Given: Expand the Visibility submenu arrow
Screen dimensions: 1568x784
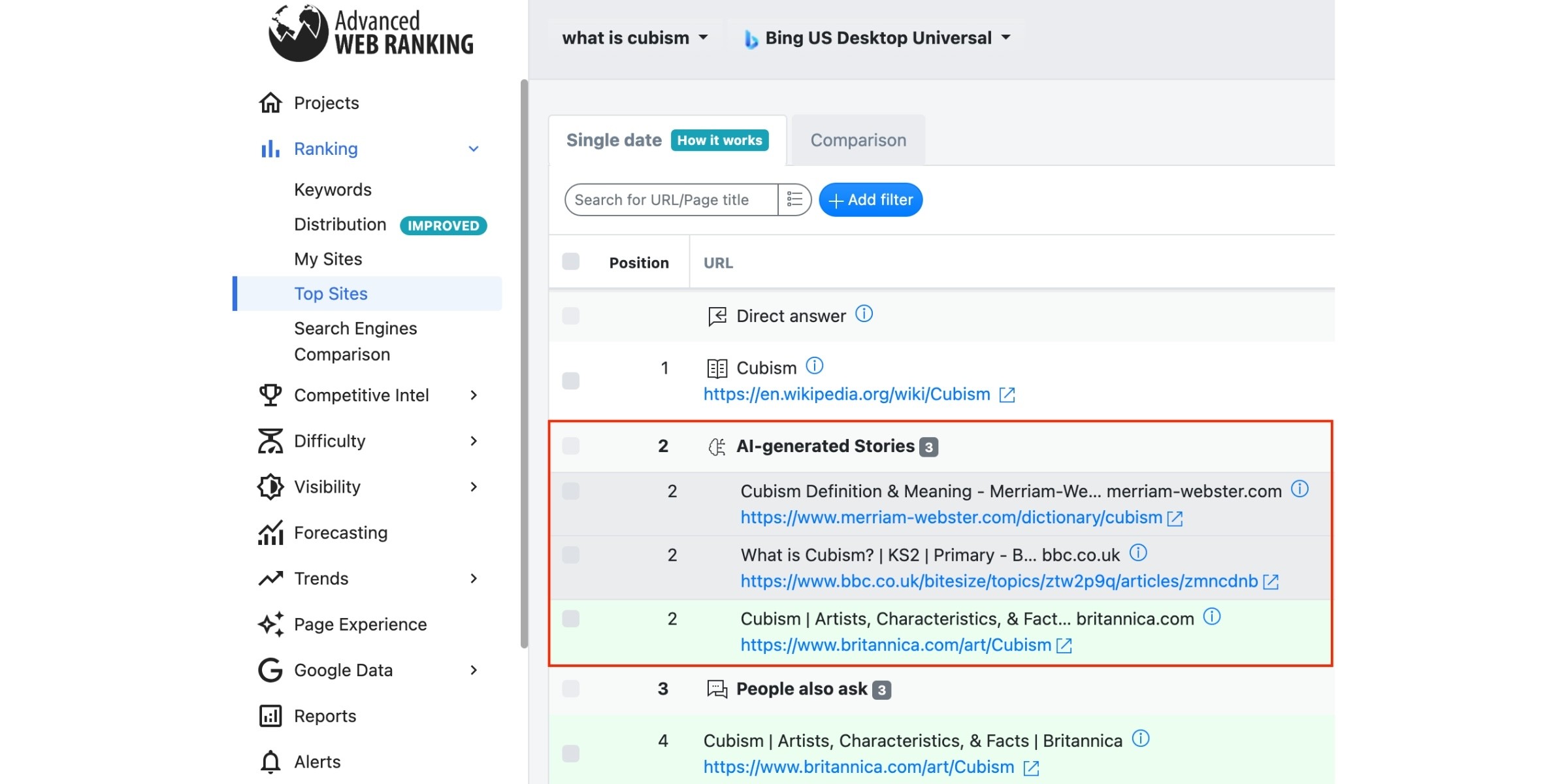Looking at the screenshot, I should (x=474, y=487).
